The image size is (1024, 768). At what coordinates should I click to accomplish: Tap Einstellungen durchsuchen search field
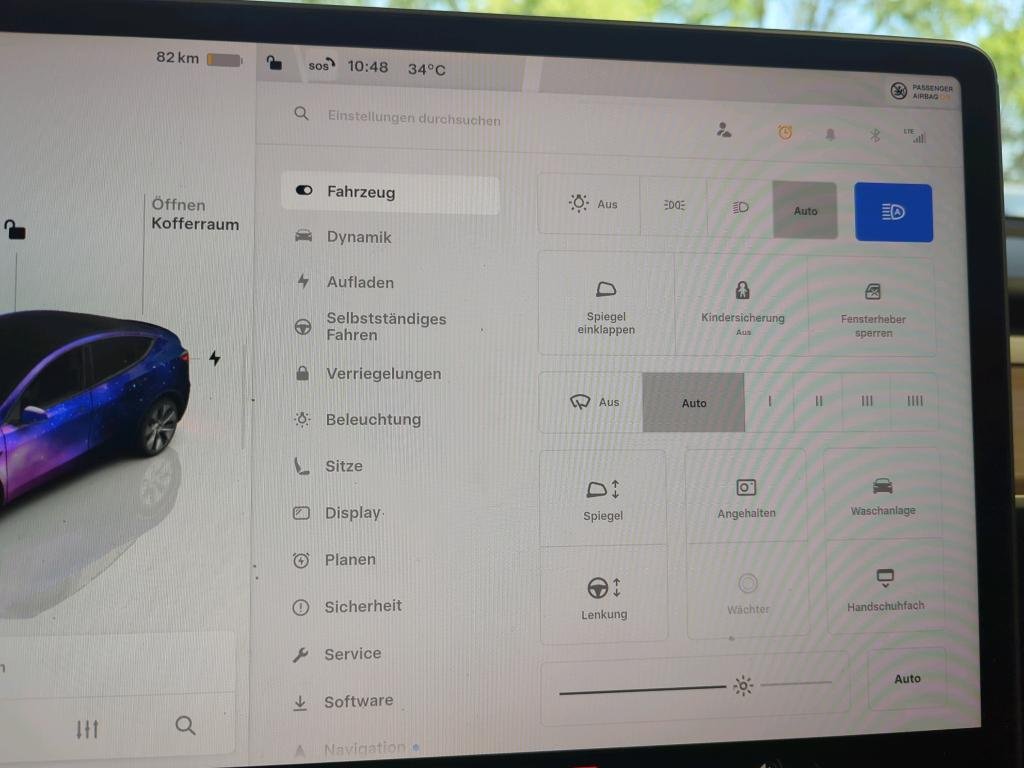click(x=414, y=118)
